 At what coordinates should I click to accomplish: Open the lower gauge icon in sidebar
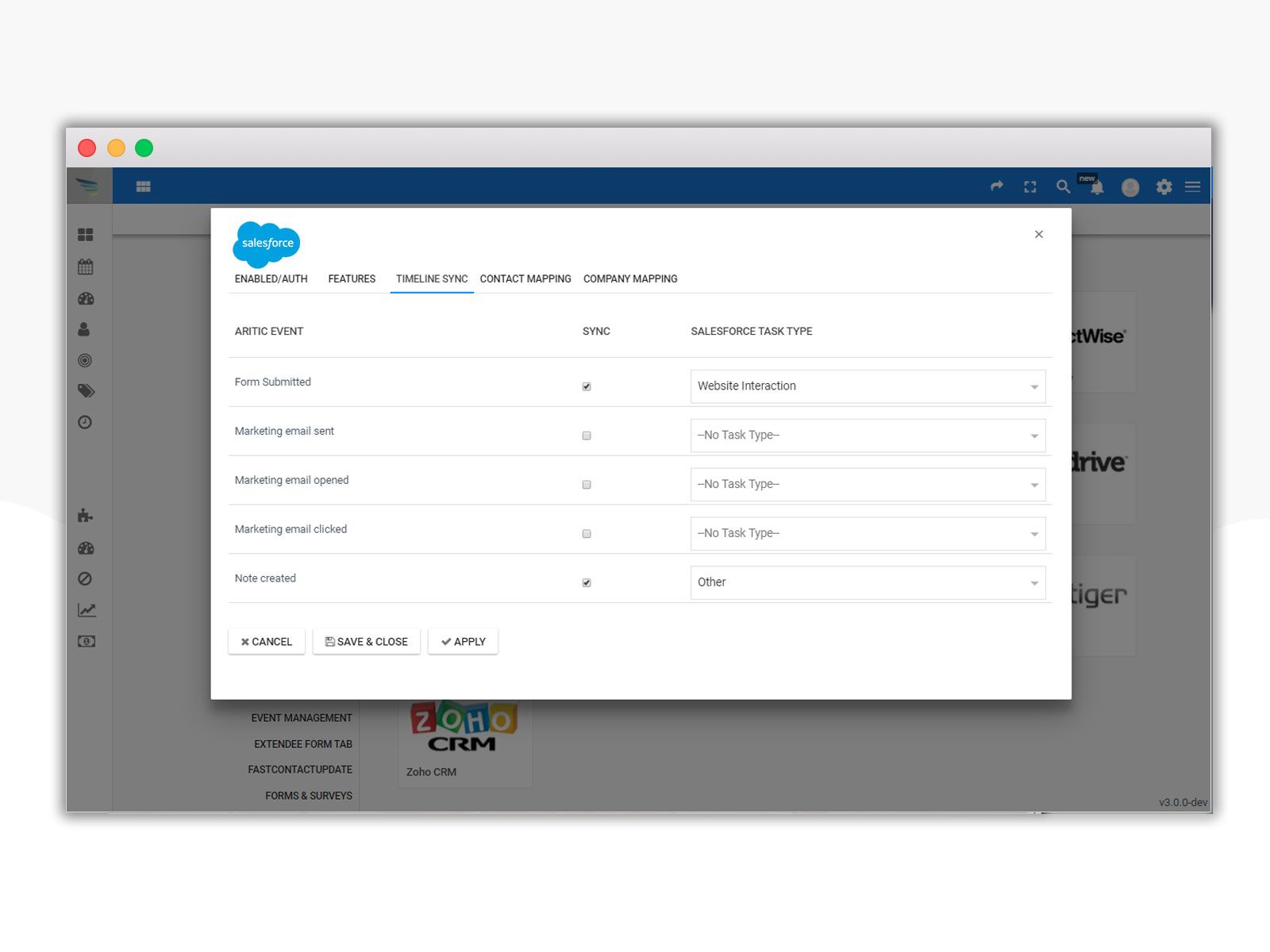(x=86, y=548)
